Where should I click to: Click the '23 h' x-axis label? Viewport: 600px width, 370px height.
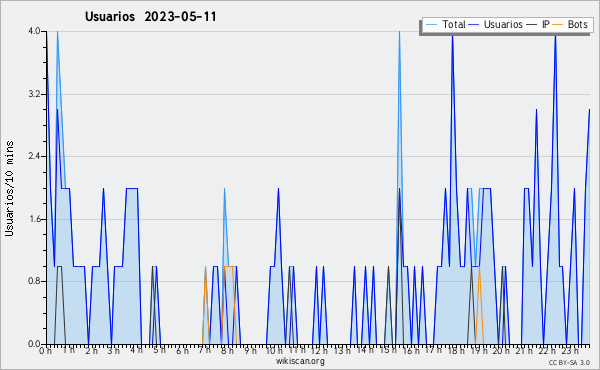570,350
